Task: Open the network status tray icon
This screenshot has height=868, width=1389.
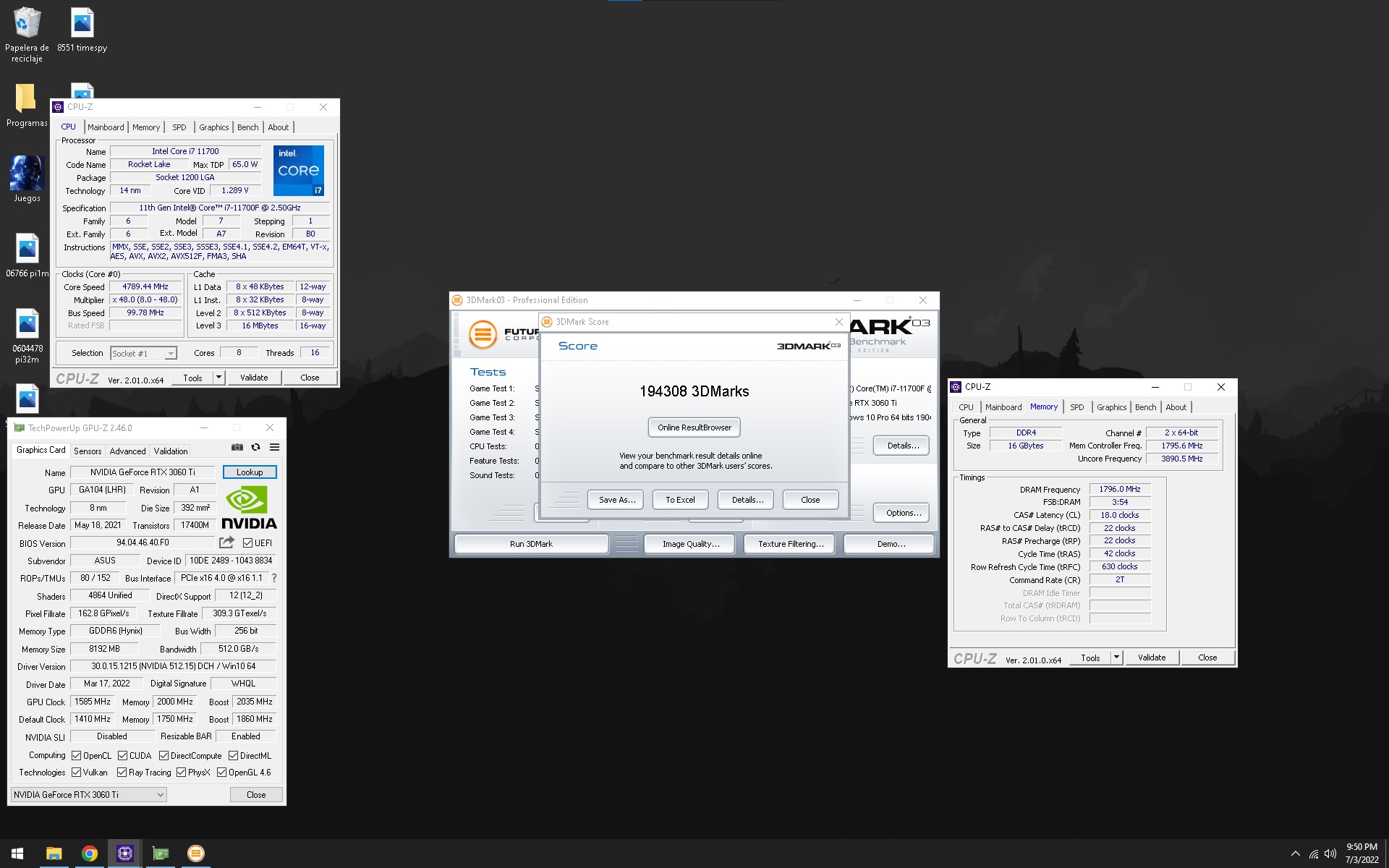Action: click(1313, 854)
